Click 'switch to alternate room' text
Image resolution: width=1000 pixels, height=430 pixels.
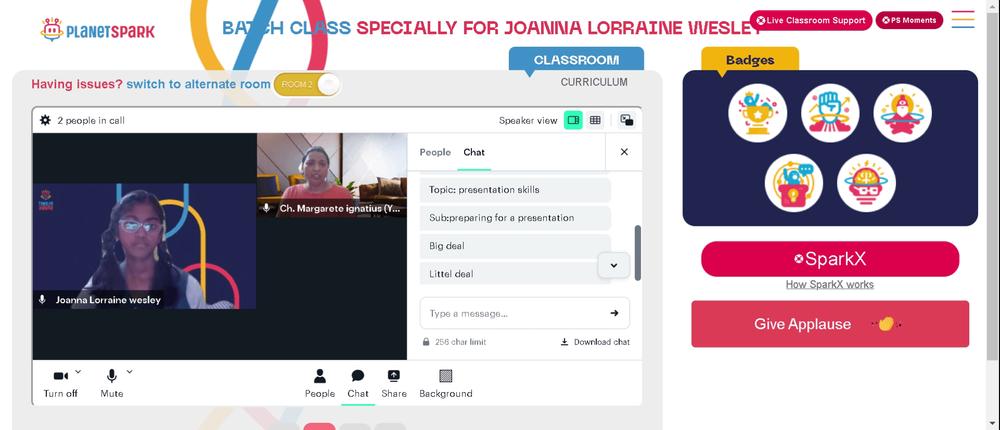[x=198, y=84]
